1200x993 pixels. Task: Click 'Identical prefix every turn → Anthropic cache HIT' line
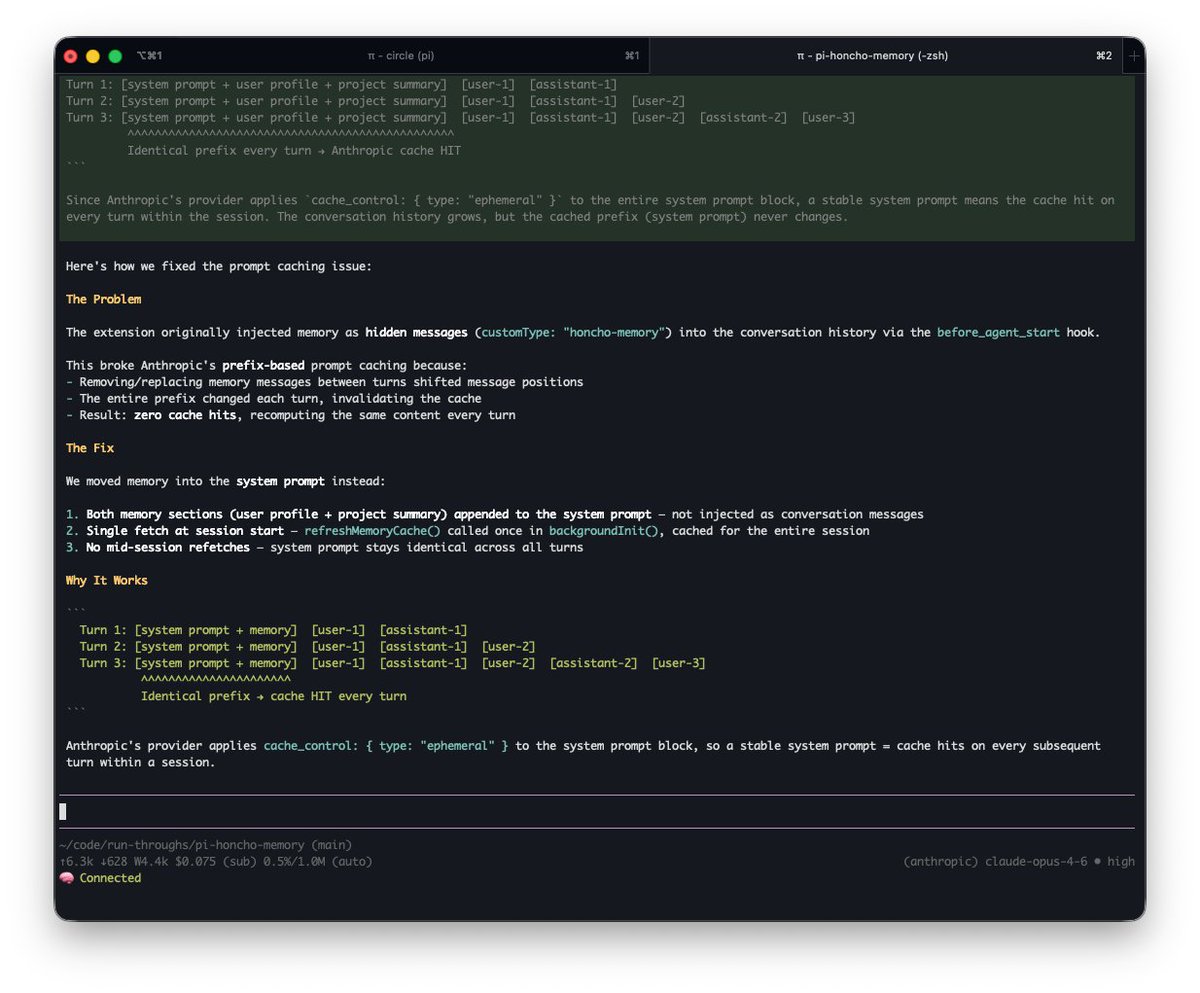click(294, 150)
